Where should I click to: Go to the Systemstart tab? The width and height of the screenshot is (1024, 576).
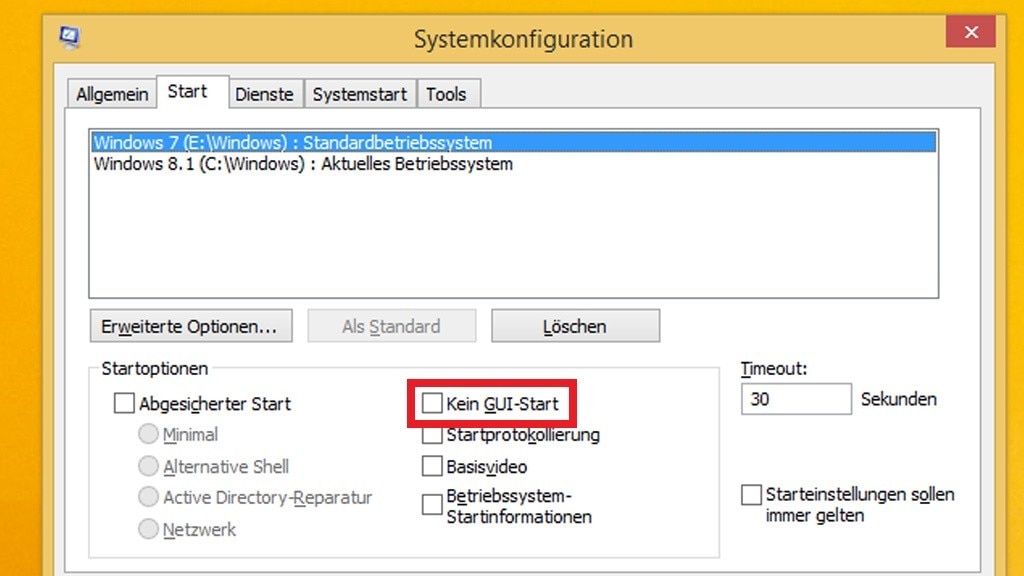[x=360, y=94]
